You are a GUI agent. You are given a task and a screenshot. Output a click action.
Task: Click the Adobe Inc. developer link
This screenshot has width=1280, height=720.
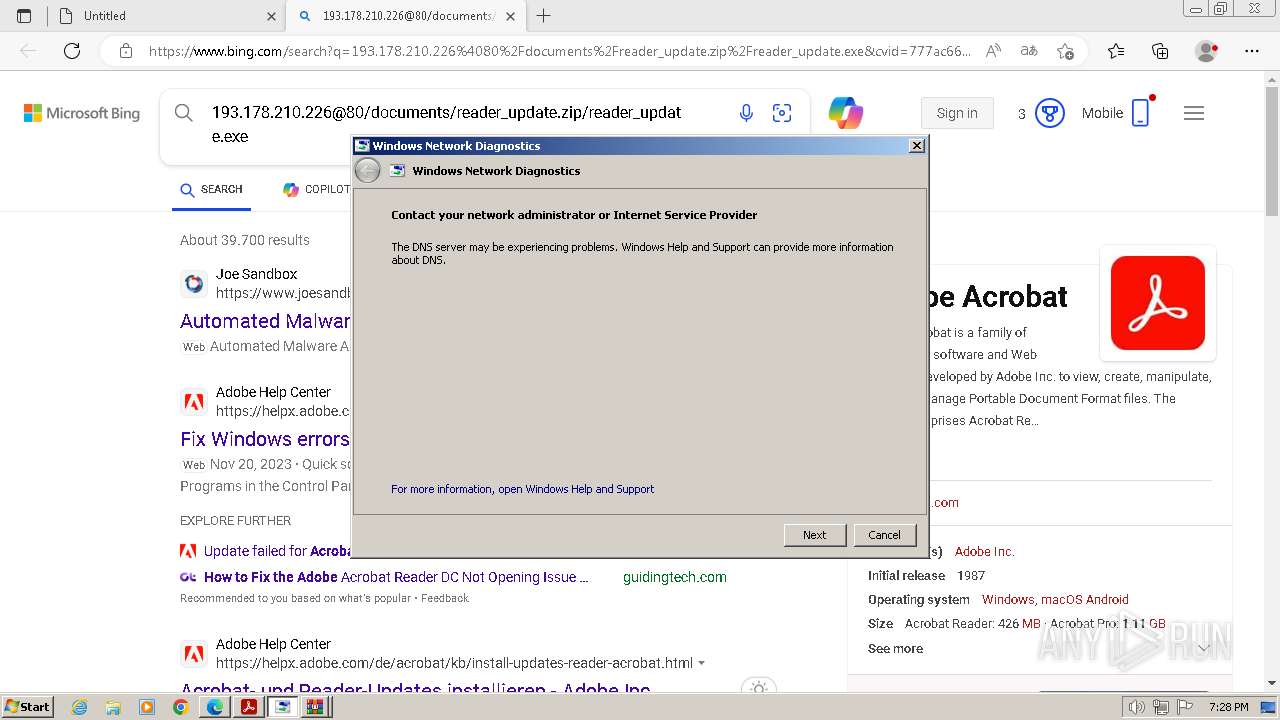pyautogui.click(x=984, y=551)
